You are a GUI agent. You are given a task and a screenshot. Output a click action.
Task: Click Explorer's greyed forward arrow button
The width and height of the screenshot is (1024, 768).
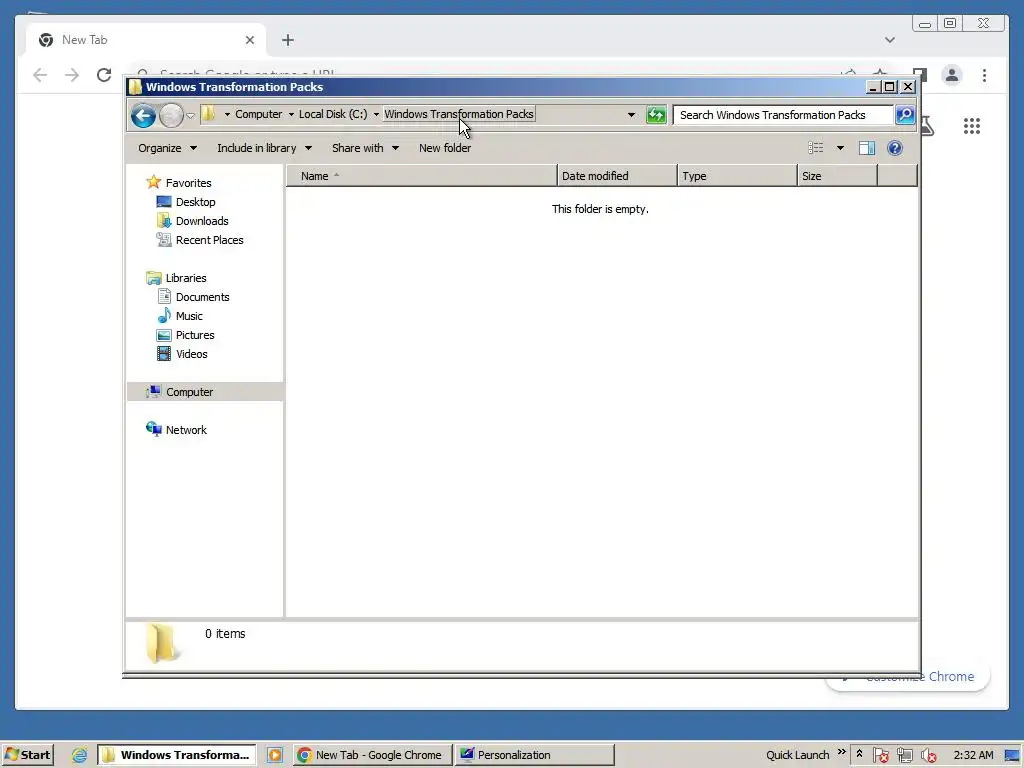tap(171, 116)
